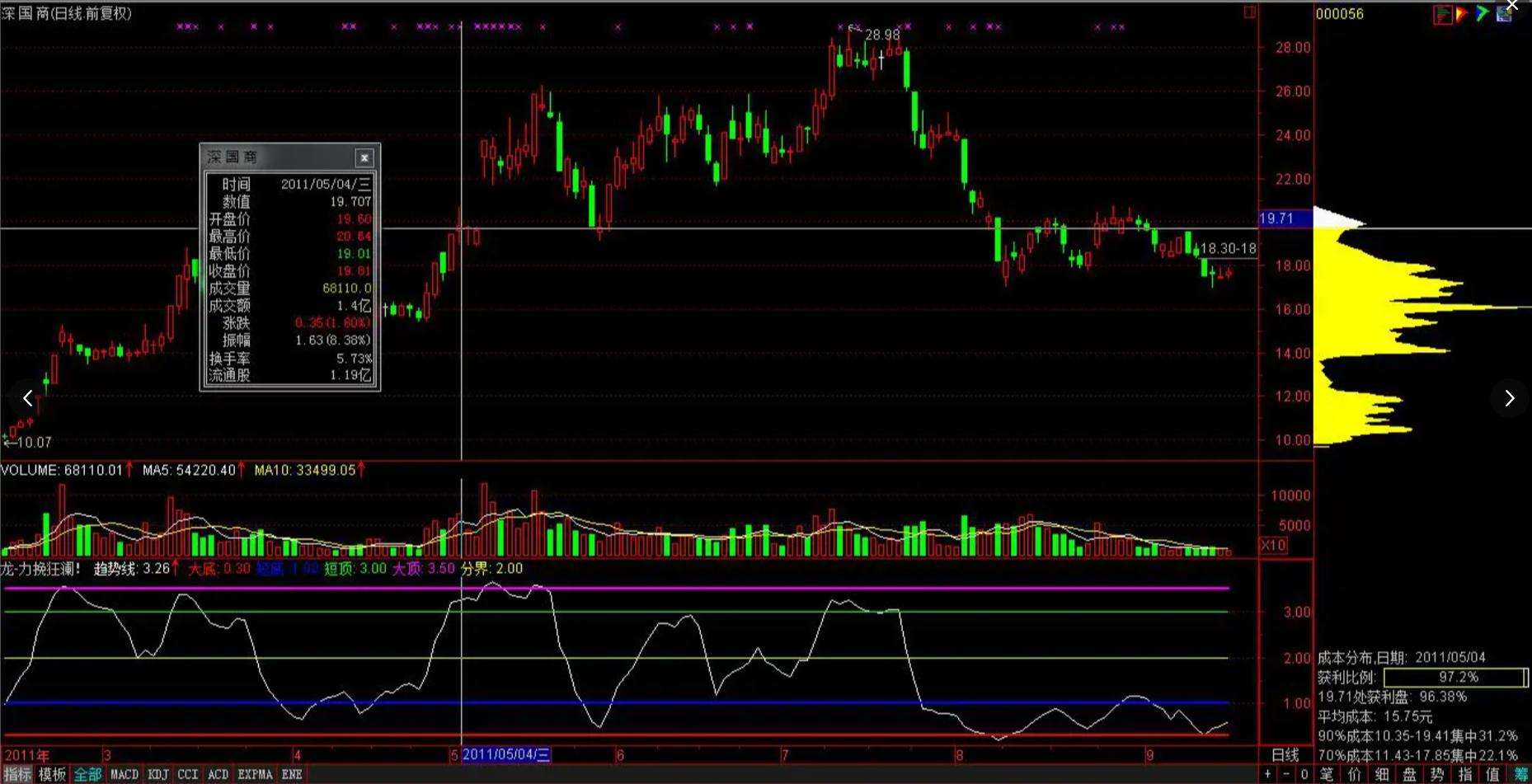The height and width of the screenshot is (784, 1532).
Task: Click the EXPMA indicator button
Action: click(x=255, y=774)
